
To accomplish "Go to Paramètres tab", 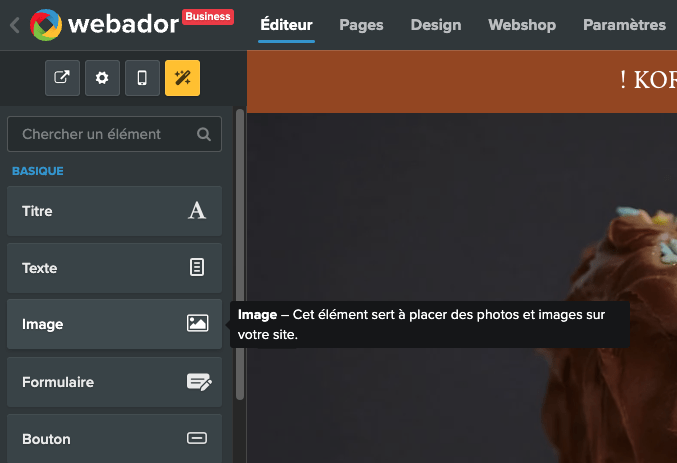I will click(624, 25).
